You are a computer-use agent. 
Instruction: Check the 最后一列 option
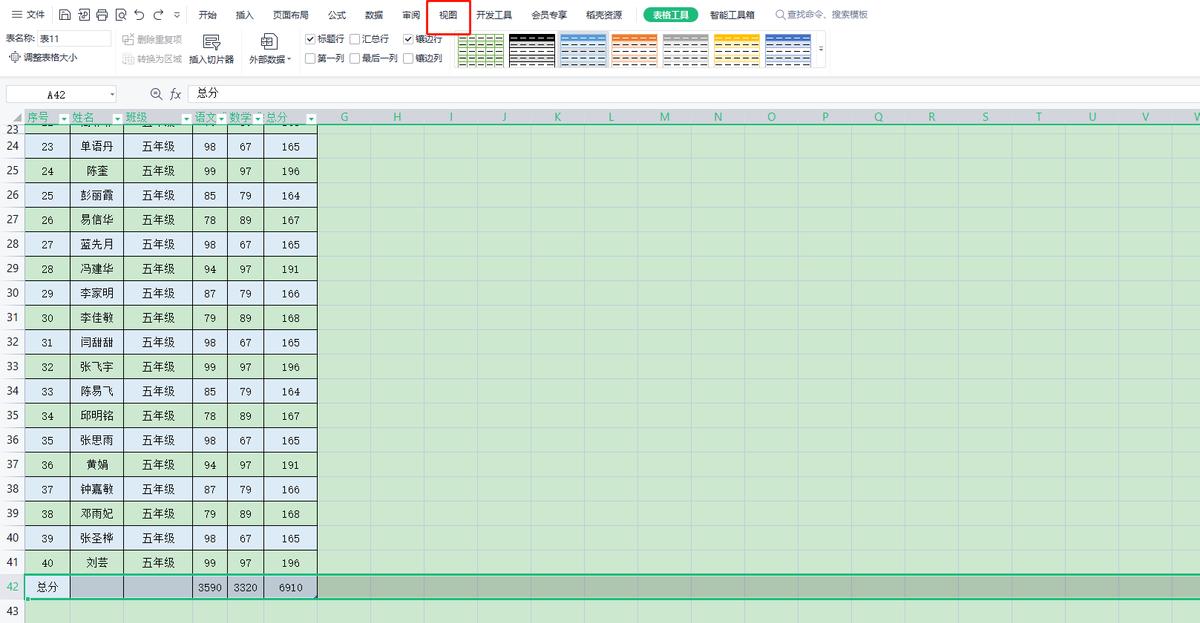pos(355,56)
